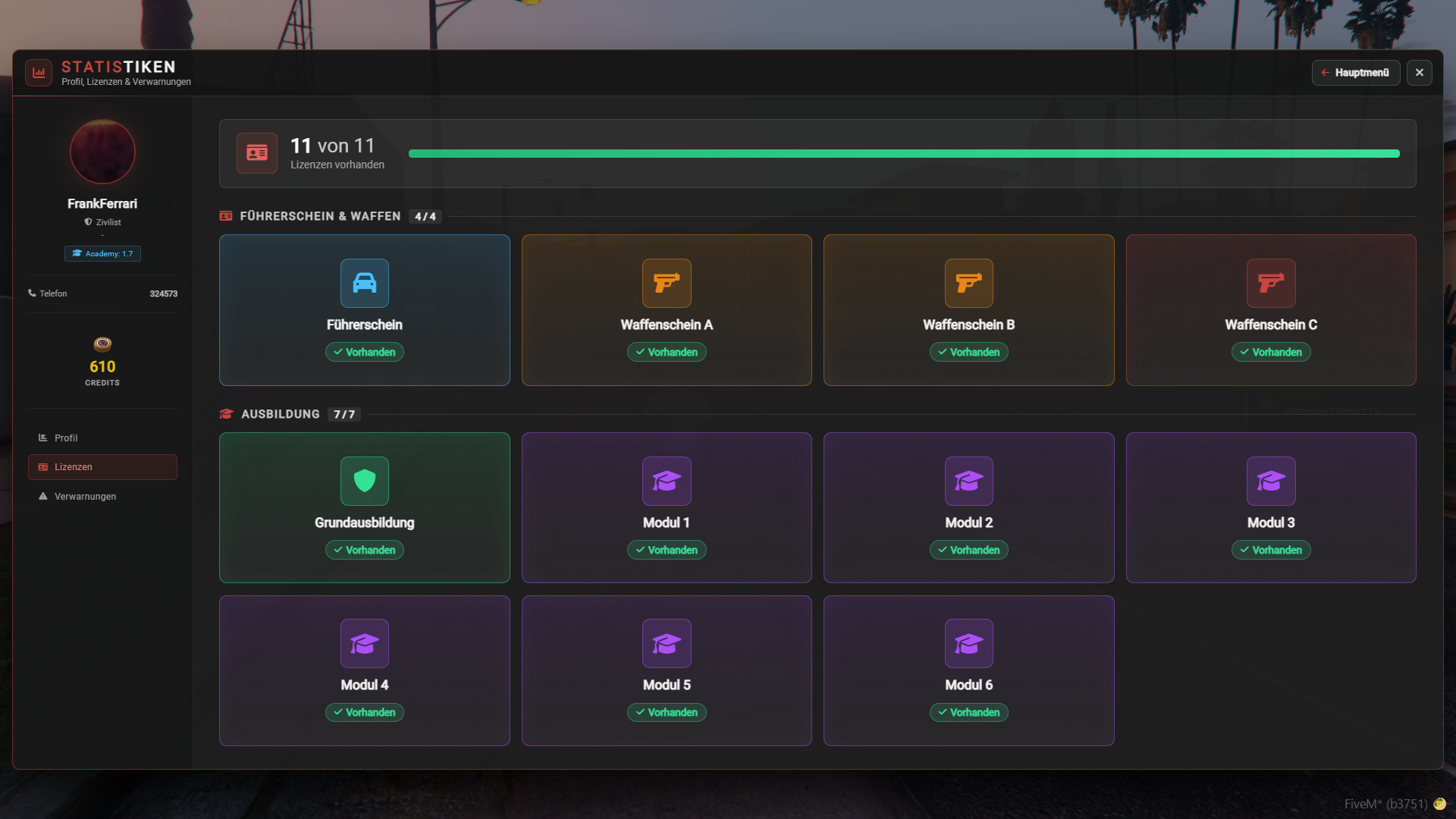
Task: Click the Modul 3 graduation cap icon
Action: pyautogui.click(x=1271, y=481)
